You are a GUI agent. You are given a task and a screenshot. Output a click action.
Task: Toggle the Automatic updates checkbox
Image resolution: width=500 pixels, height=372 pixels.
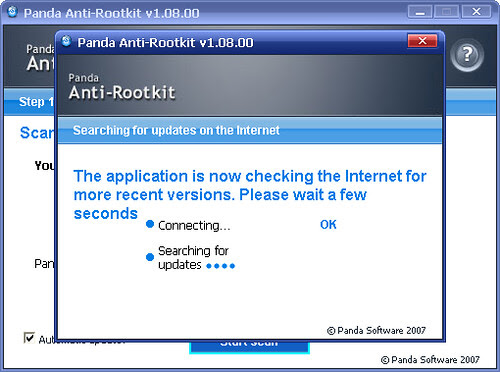point(29,338)
